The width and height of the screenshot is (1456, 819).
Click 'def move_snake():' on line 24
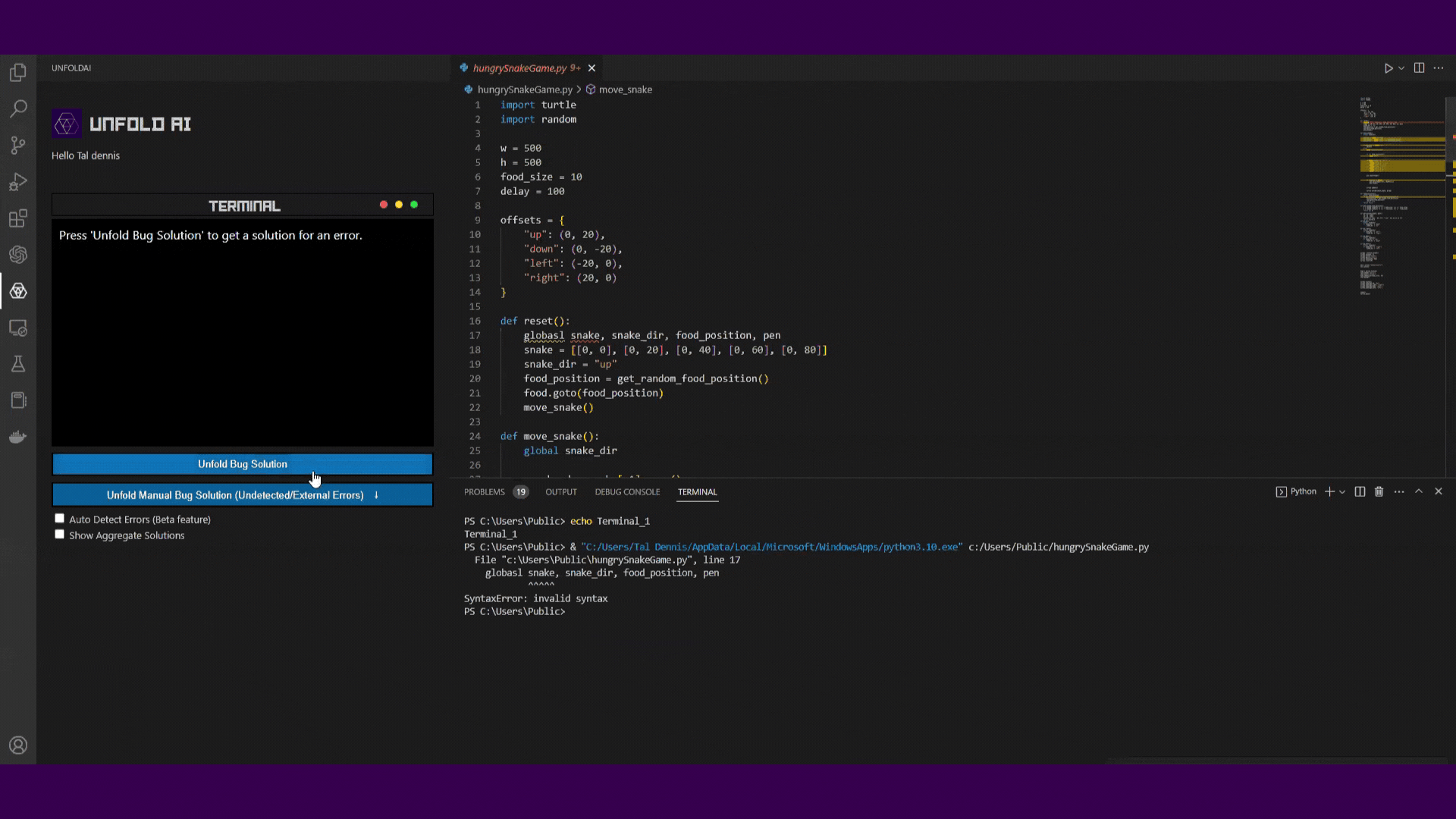[x=549, y=436]
